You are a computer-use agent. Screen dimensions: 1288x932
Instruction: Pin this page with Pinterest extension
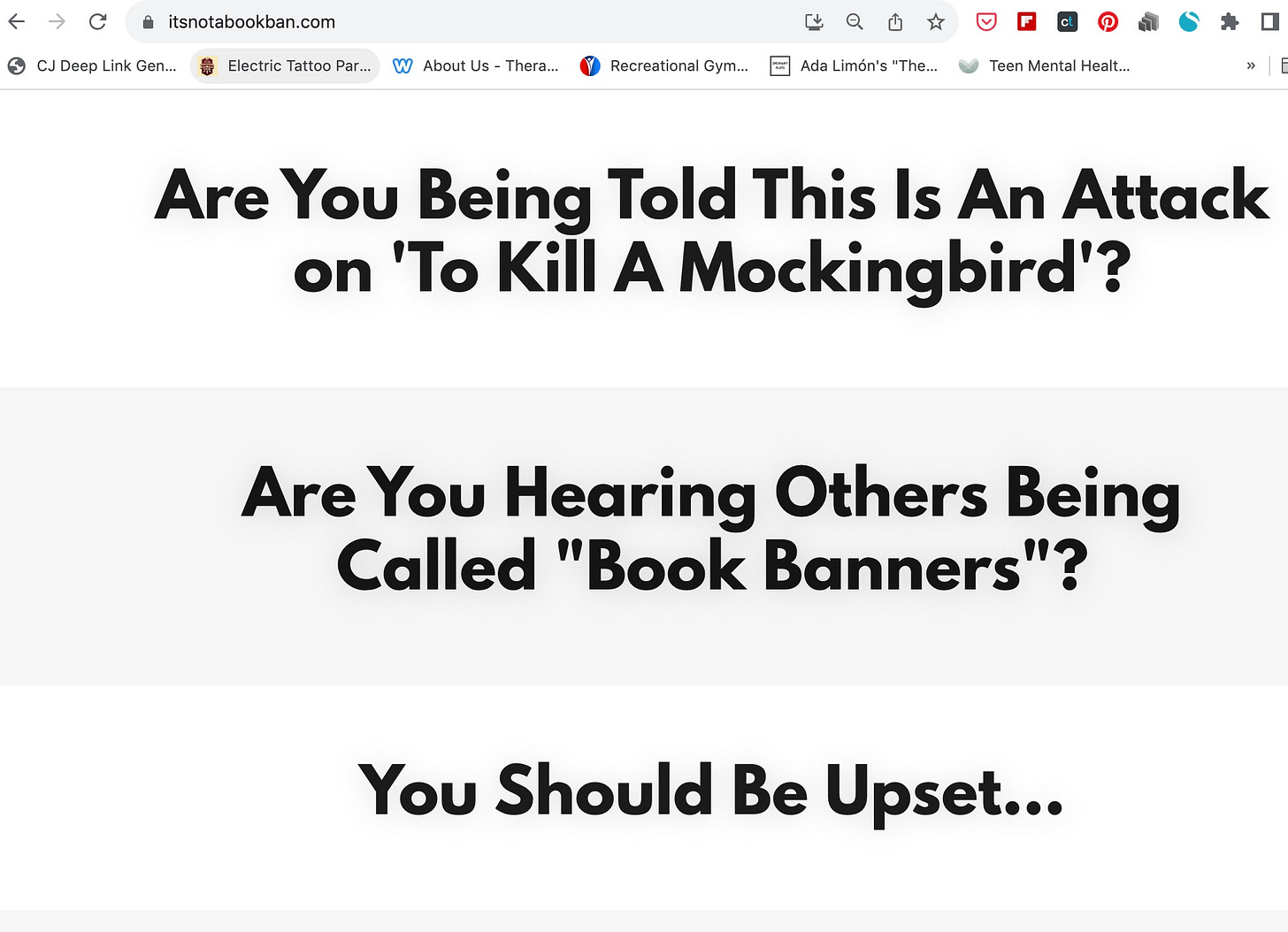pyautogui.click(x=1108, y=22)
